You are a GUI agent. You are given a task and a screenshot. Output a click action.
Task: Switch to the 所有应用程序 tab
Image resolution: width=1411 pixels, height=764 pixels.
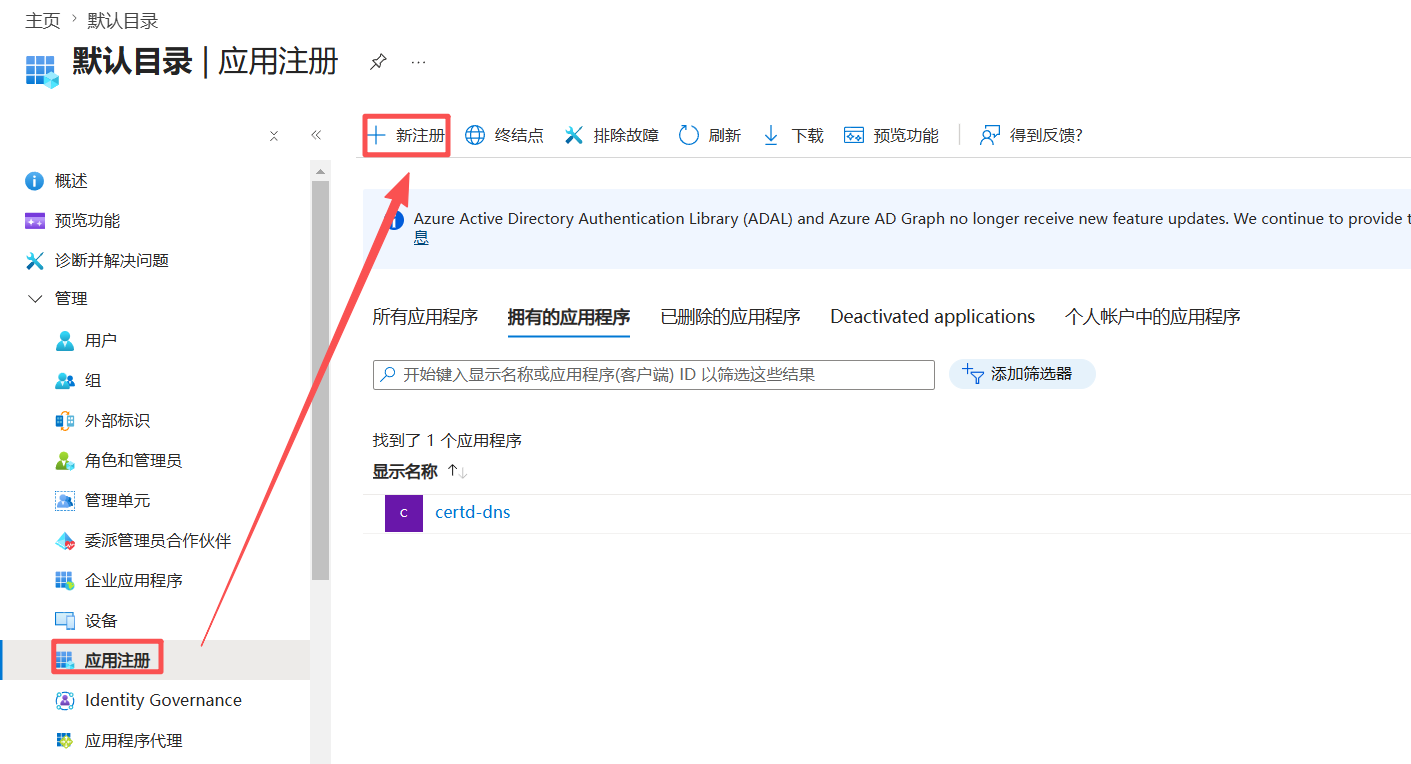pyautogui.click(x=425, y=317)
